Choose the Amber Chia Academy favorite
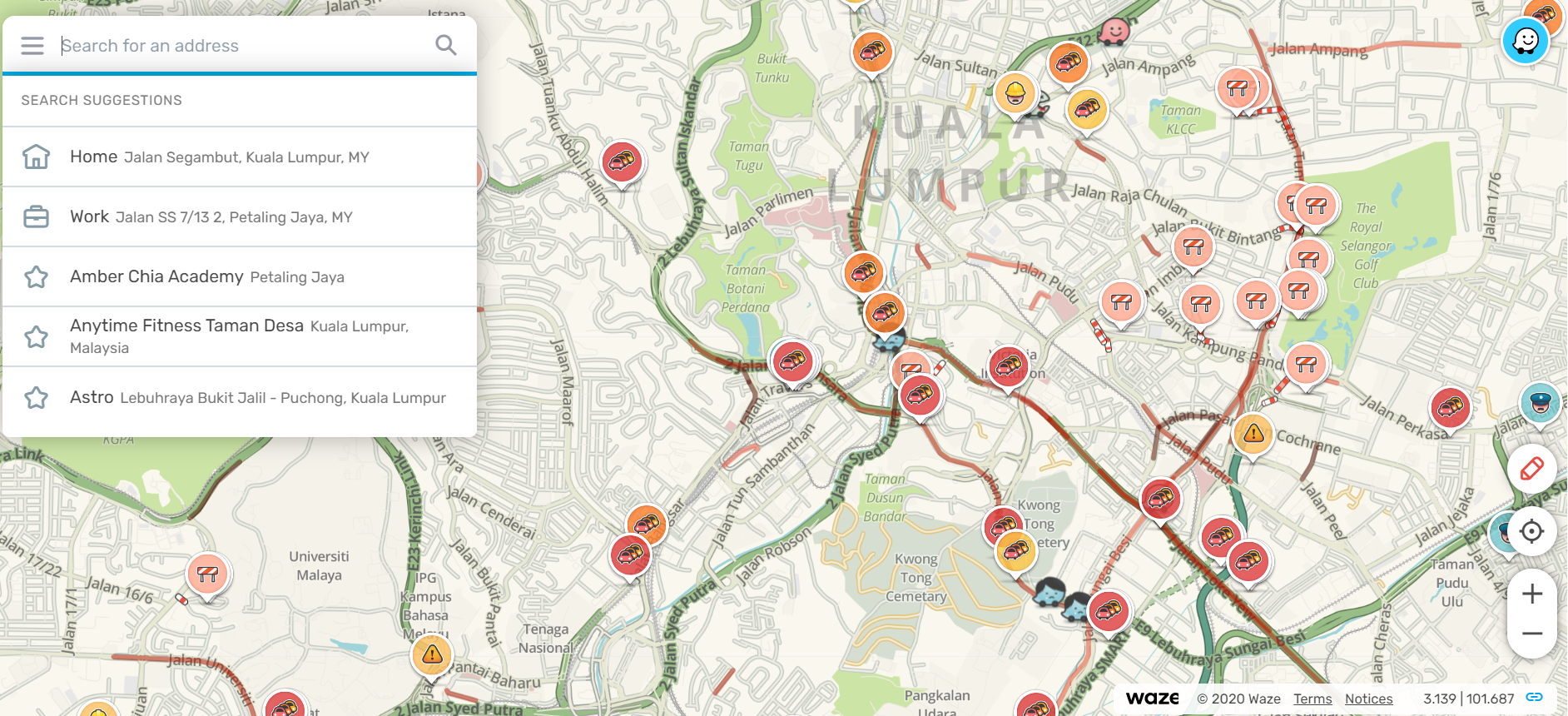 (x=240, y=276)
